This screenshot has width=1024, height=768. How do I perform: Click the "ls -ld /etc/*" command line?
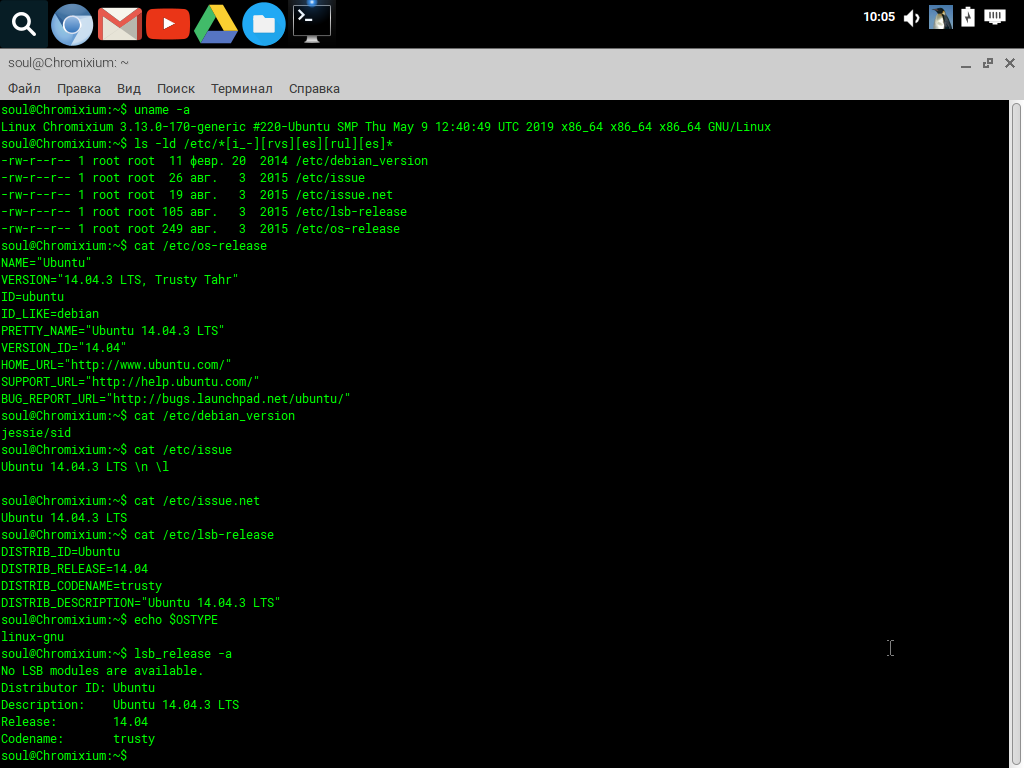click(263, 144)
